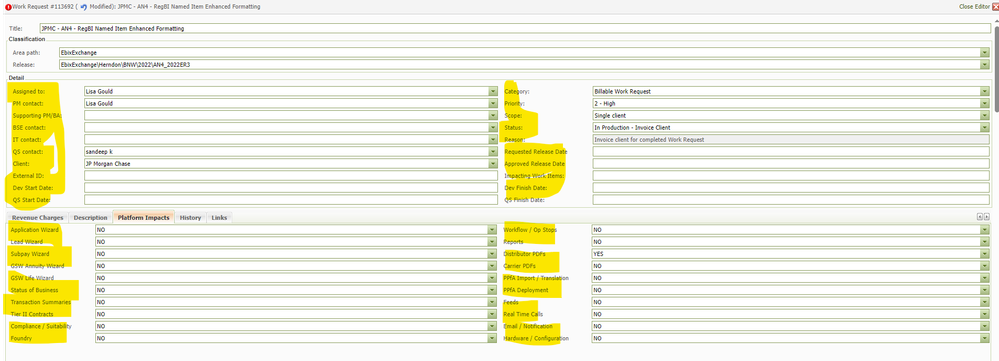Open the Release dropdown arrow
The width and height of the screenshot is (999, 361).
[x=985, y=64]
